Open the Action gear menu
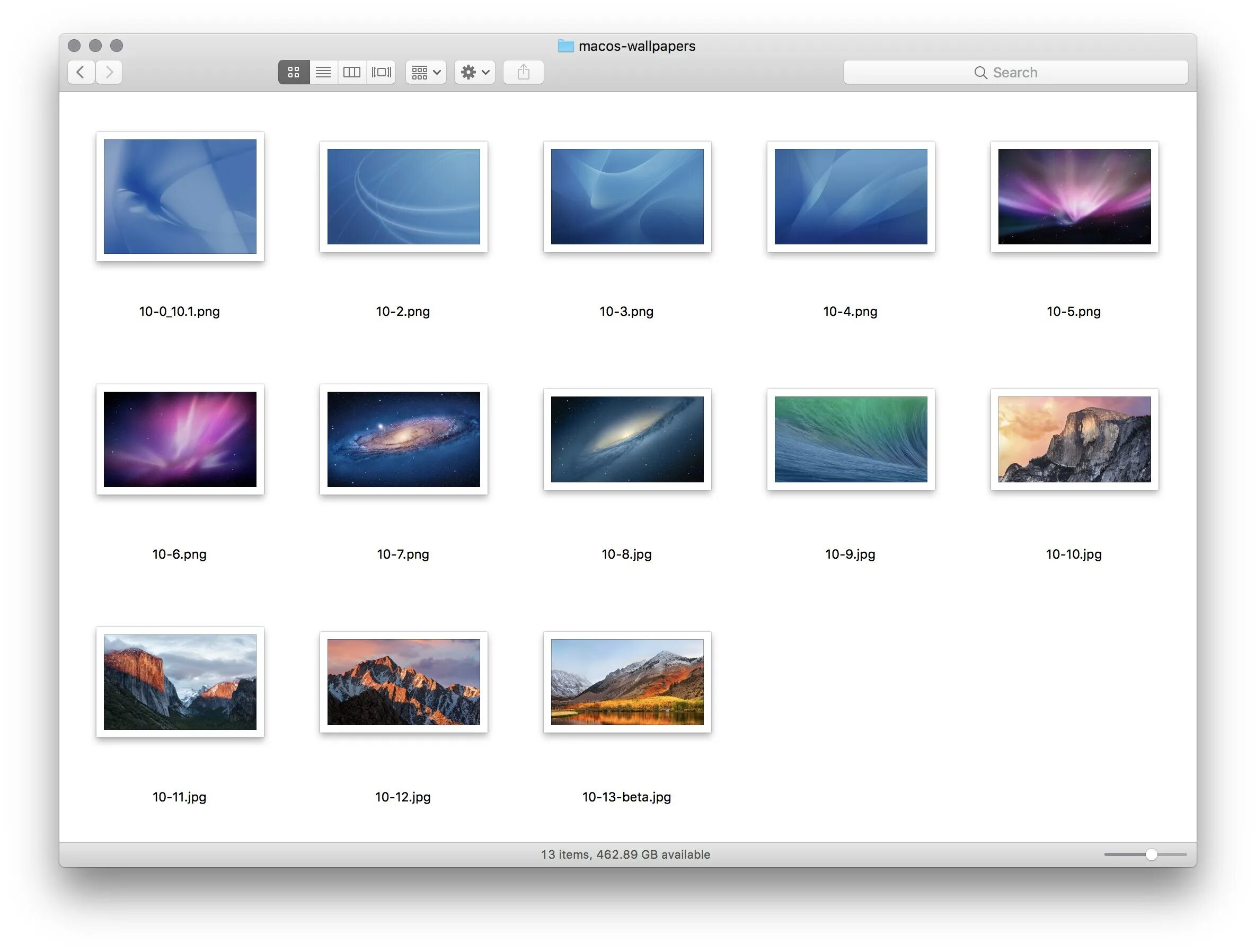 [x=475, y=72]
